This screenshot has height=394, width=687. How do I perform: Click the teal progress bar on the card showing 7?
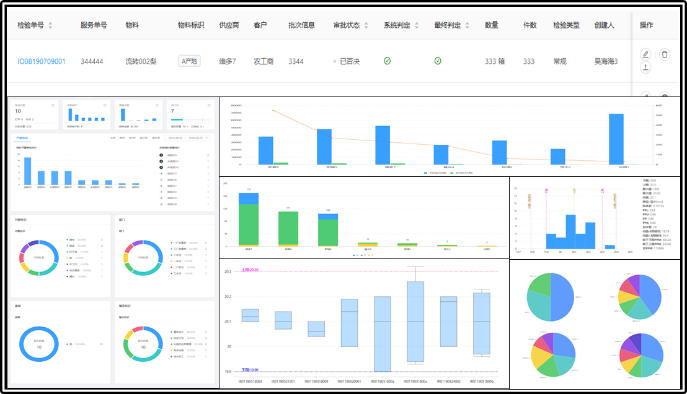(x=177, y=119)
